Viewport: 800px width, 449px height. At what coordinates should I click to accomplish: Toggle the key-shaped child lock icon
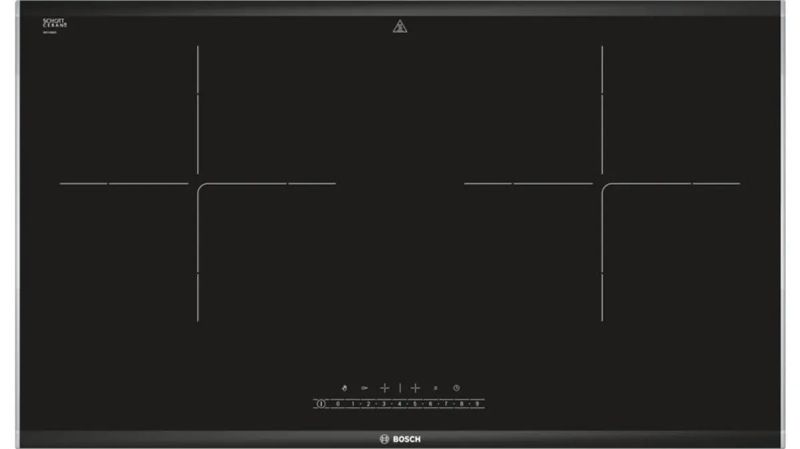364,386
